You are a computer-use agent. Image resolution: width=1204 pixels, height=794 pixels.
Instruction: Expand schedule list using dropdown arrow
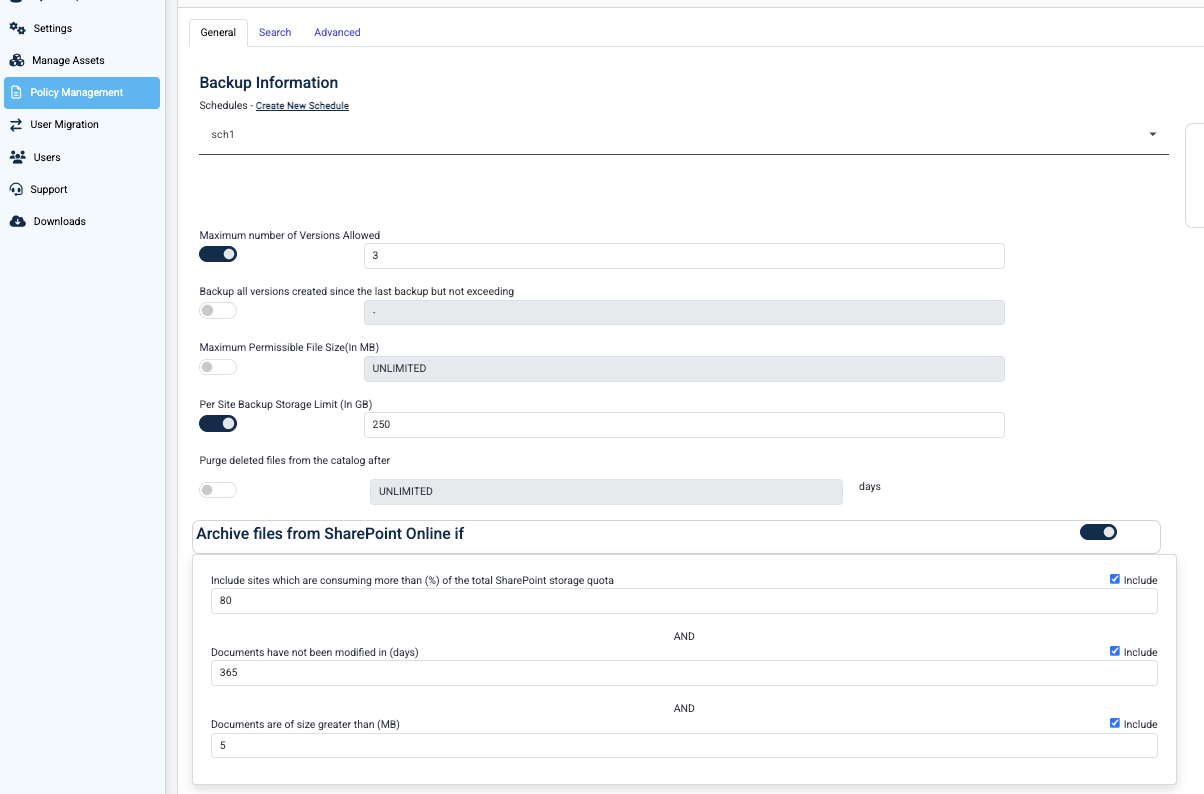[x=1153, y=134]
